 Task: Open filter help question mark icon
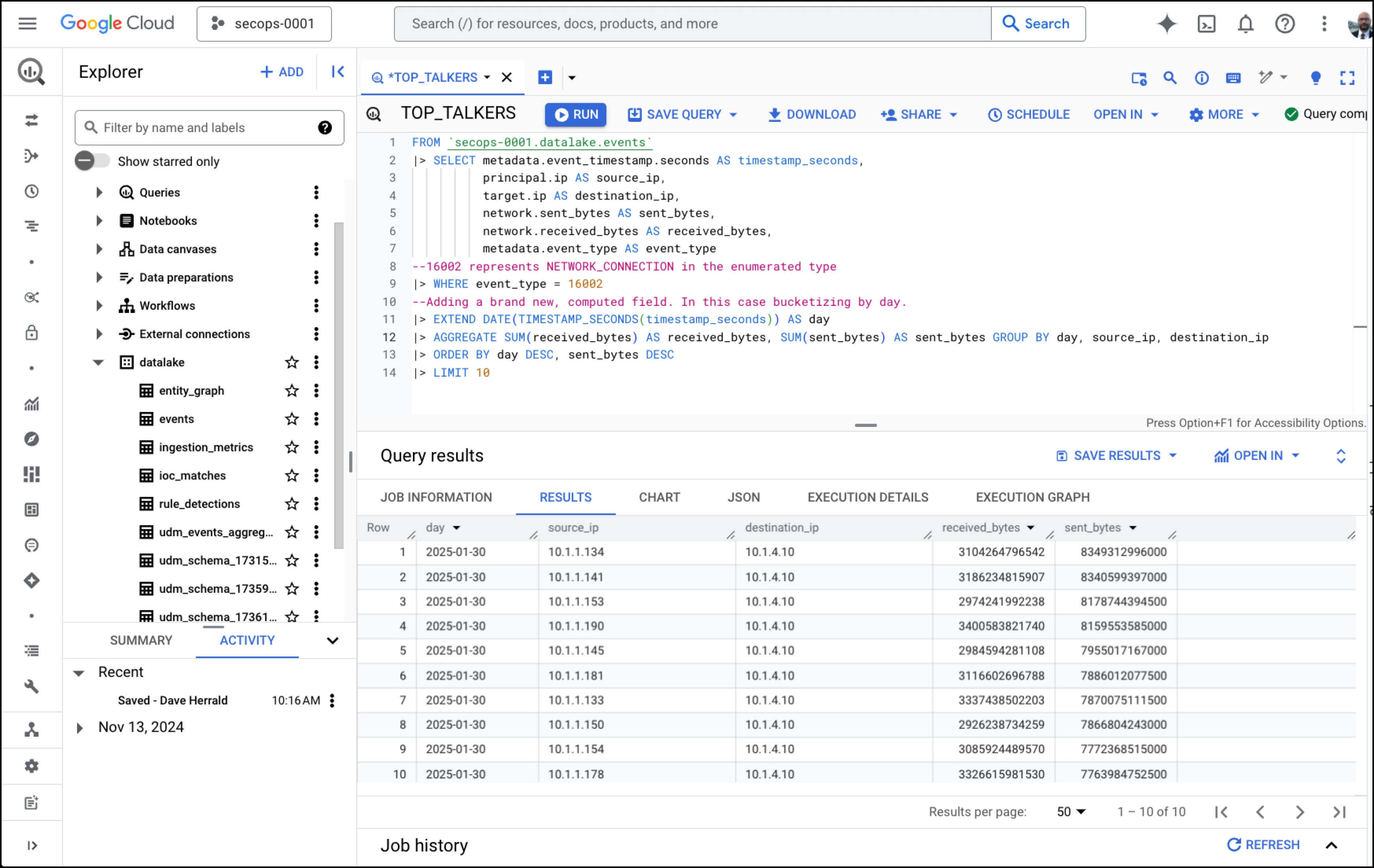tap(325, 127)
